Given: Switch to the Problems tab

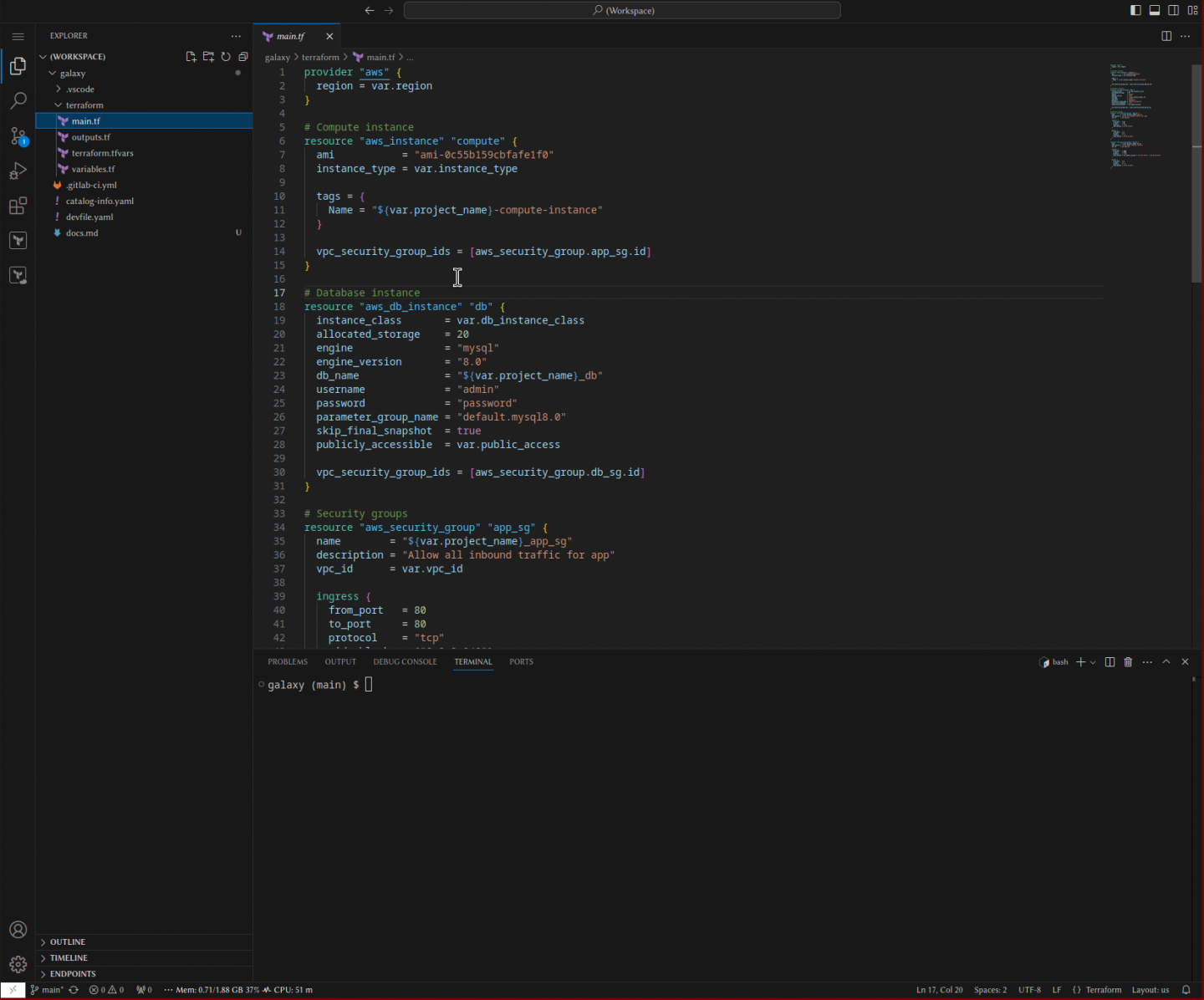Looking at the screenshot, I should coord(288,662).
